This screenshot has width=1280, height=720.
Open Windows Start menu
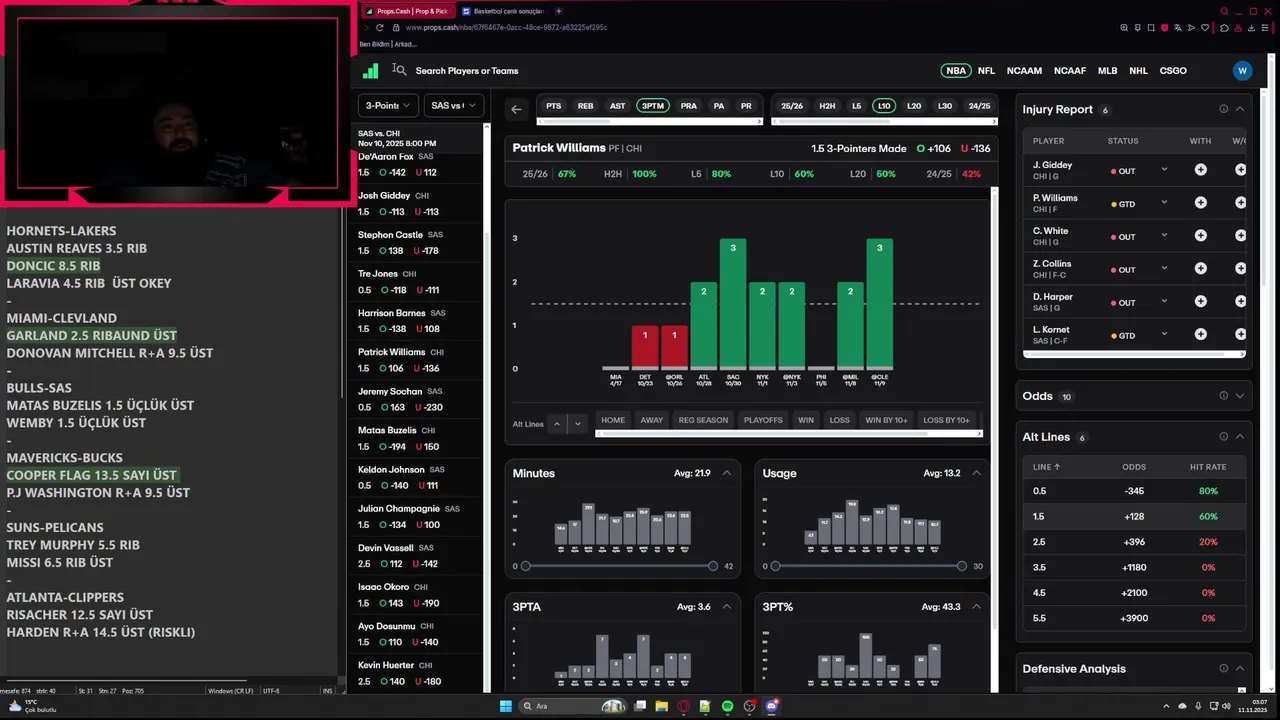tap(506, 706)
